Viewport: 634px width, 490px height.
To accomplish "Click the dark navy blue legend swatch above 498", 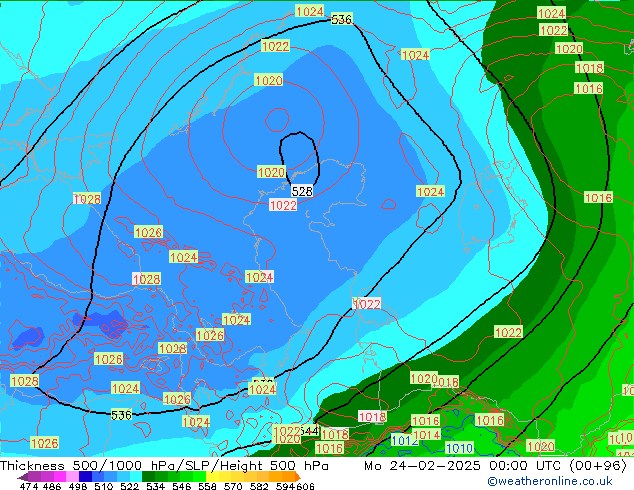I will [85, 477].
